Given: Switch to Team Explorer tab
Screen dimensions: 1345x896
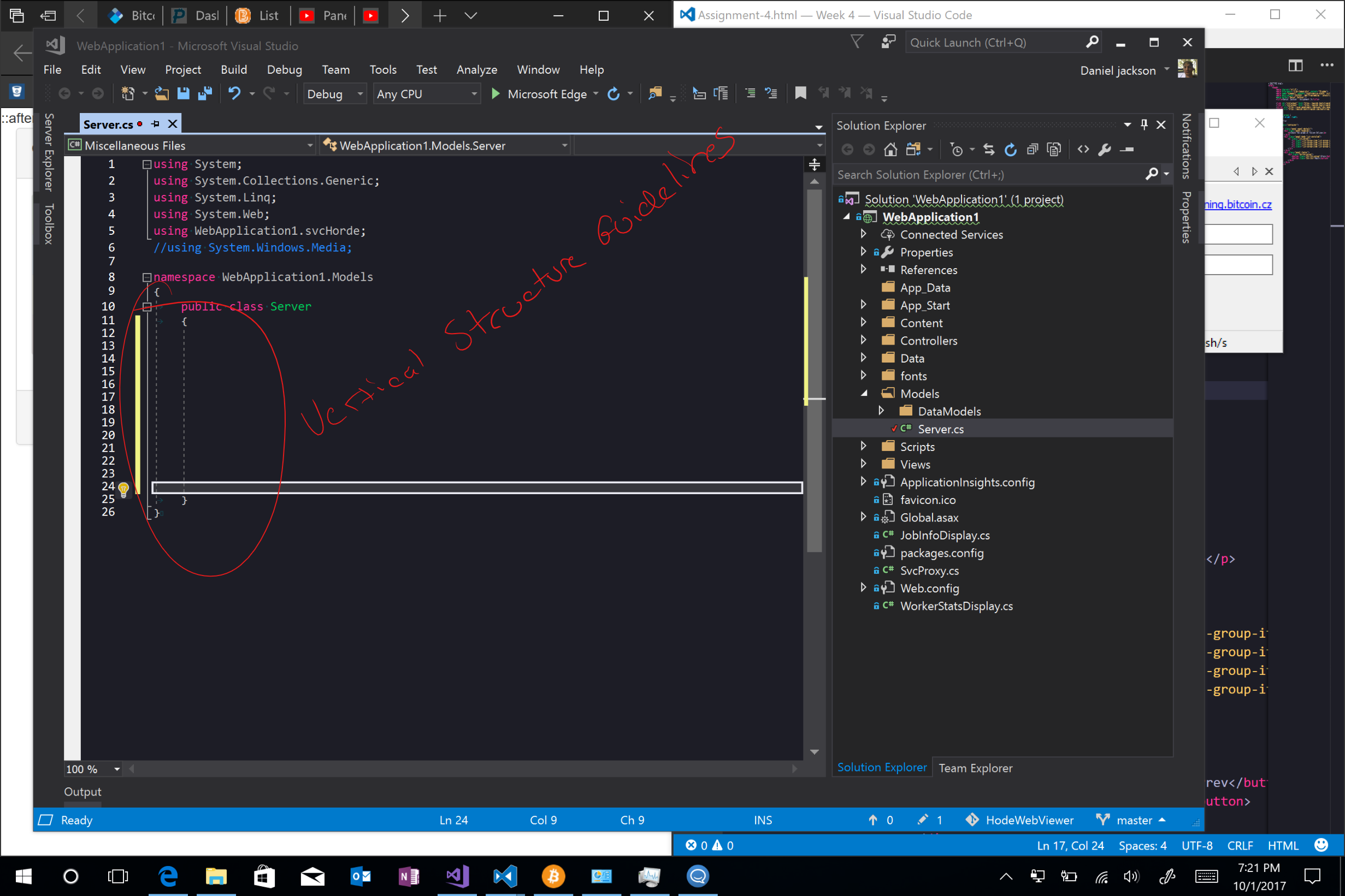Looking at the screenshot, I should tap(975, 768).
